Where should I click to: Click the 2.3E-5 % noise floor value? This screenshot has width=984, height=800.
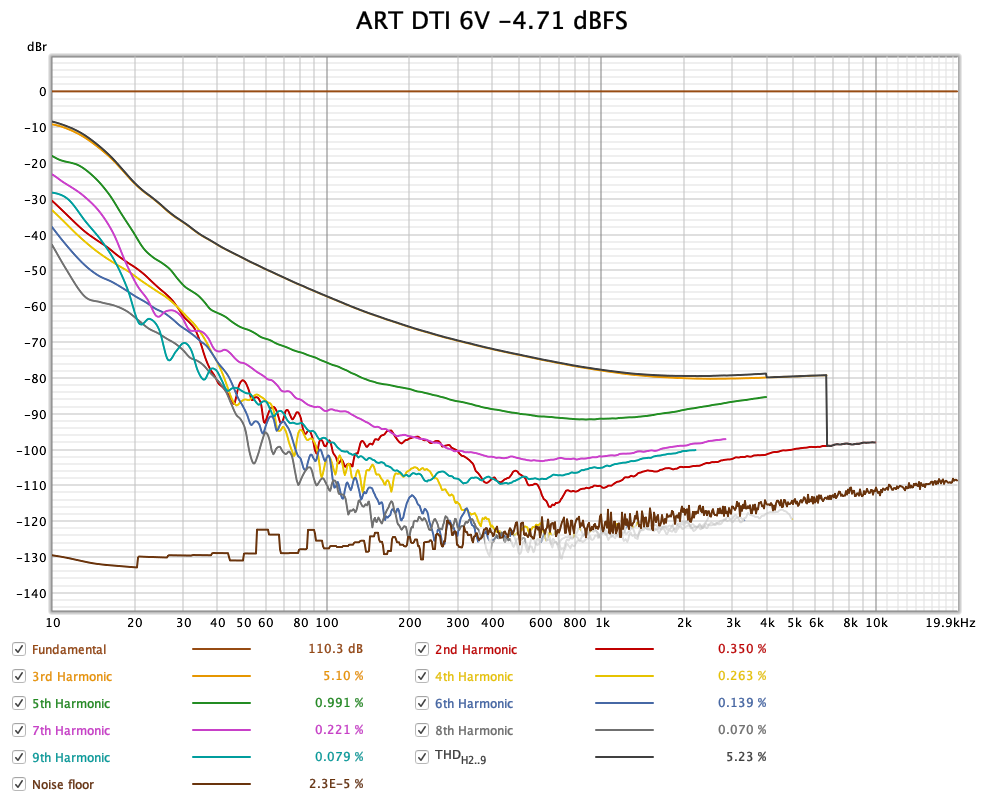point(336,784)
